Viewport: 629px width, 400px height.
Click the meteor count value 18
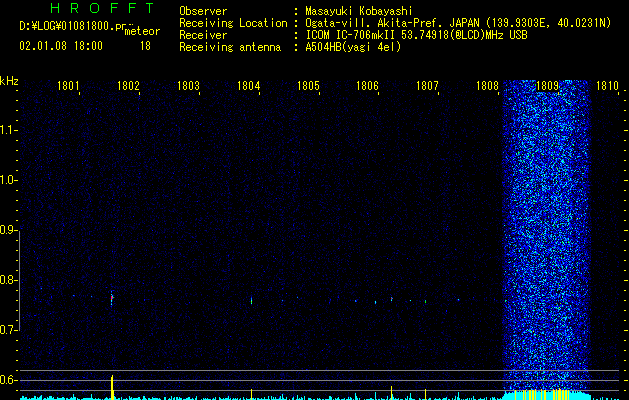145,46
